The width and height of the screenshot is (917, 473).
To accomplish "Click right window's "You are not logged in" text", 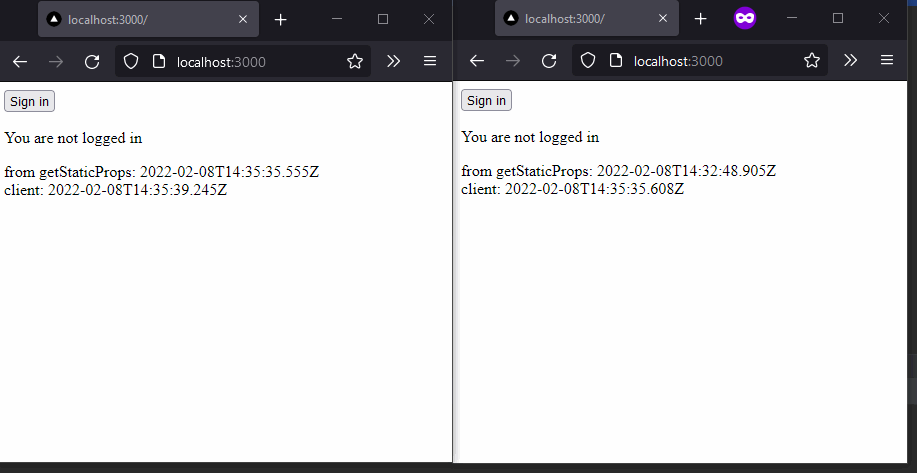I will coord(530,137).
